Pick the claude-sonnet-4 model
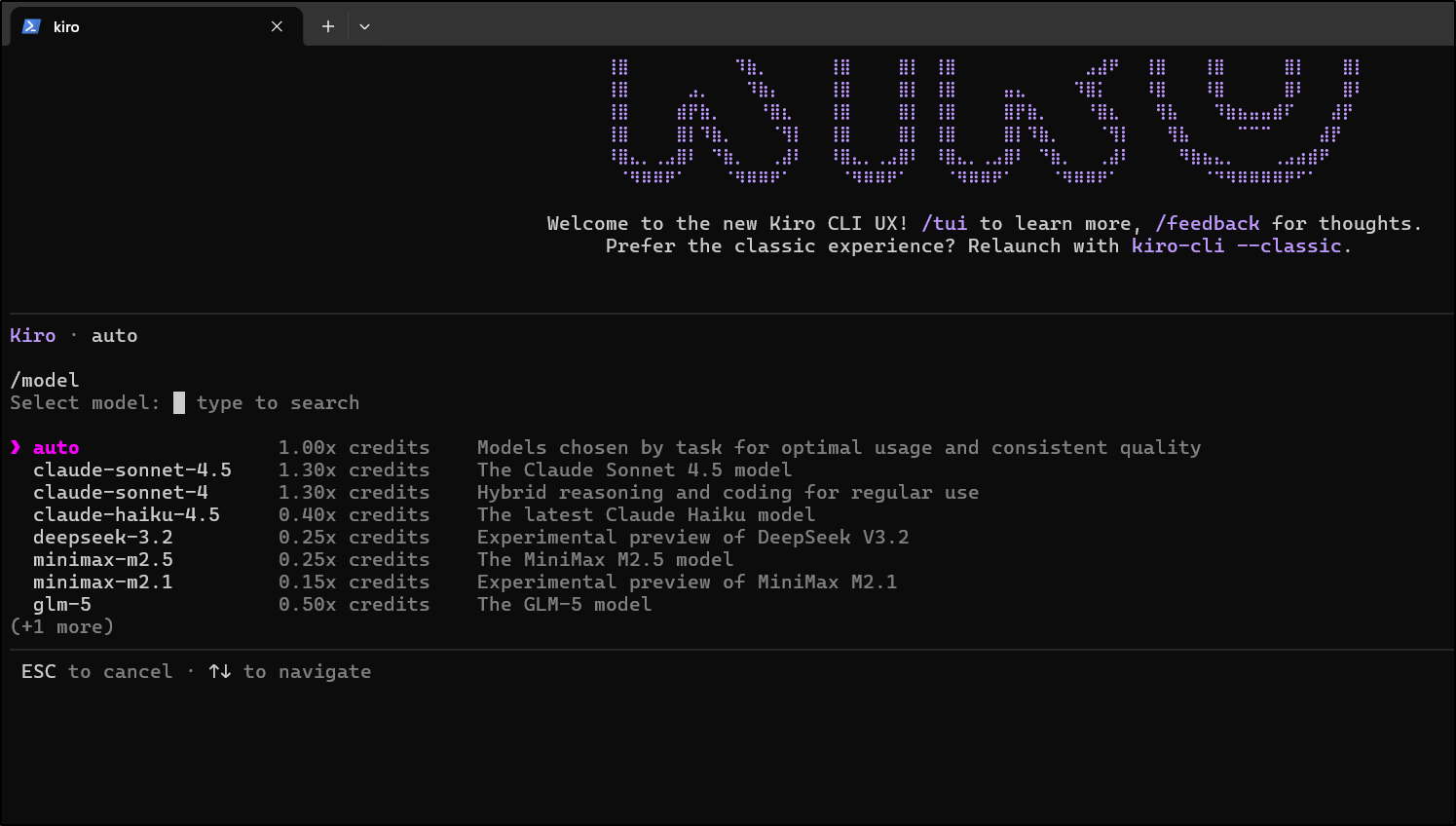The image size is (1456, 826). (x=121, y=493)
